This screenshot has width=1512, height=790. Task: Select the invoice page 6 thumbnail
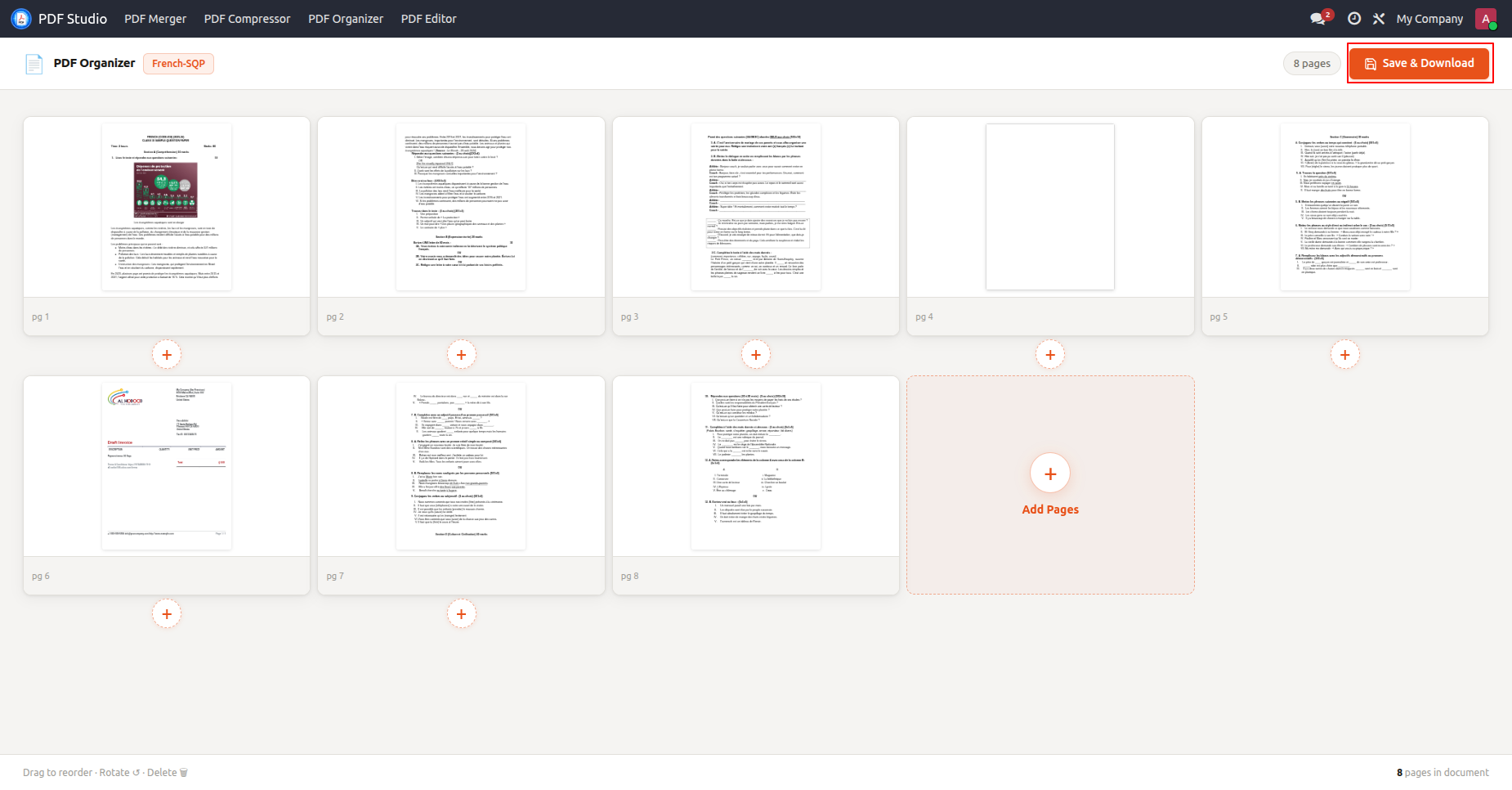coord(167,466)
